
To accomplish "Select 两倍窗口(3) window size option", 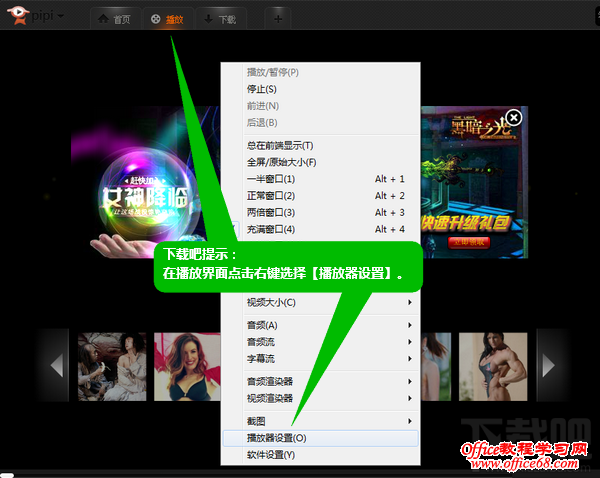I will click(271, 213).
